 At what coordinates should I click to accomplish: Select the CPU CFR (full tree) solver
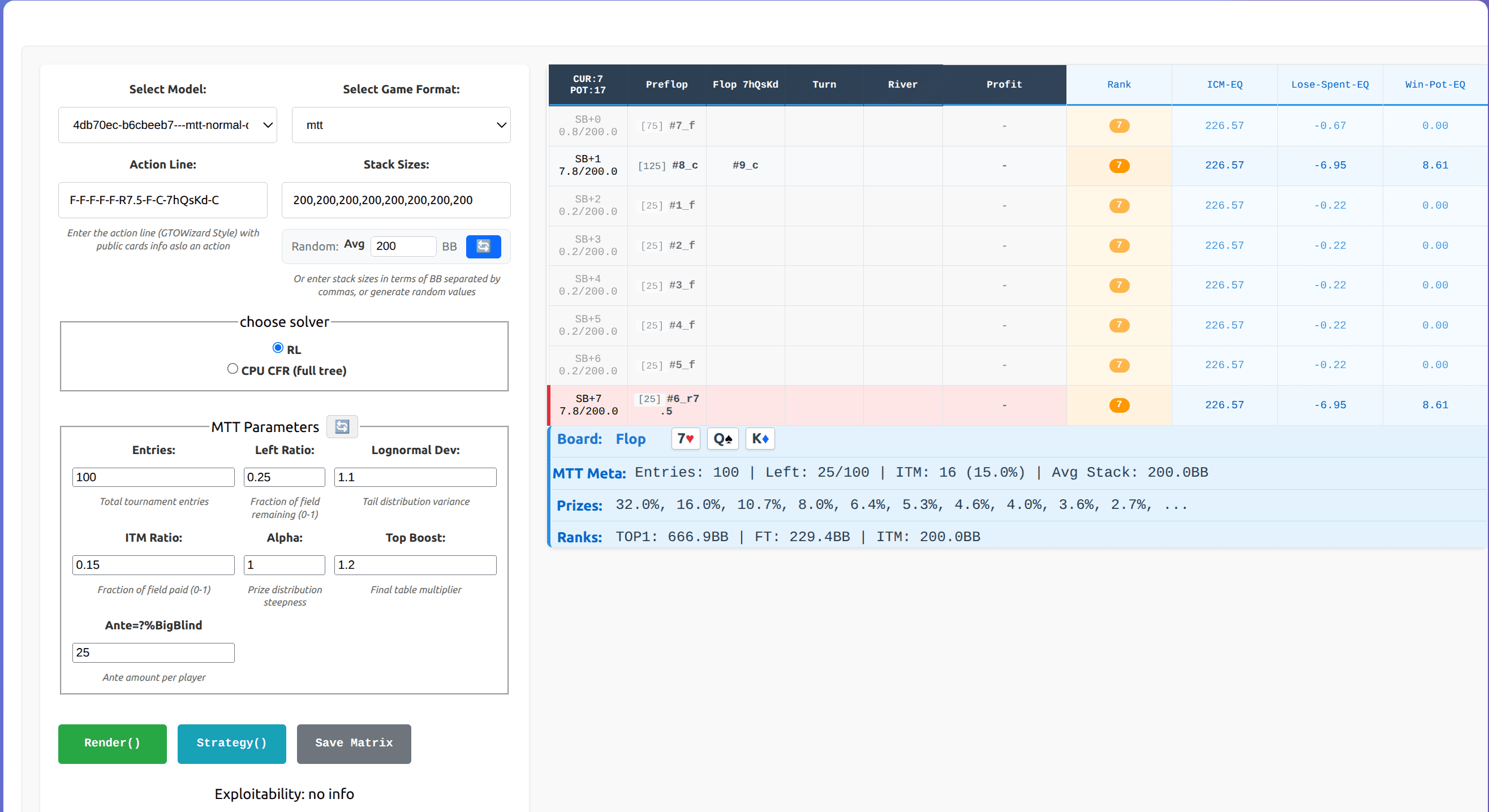[x=233, y=368]
